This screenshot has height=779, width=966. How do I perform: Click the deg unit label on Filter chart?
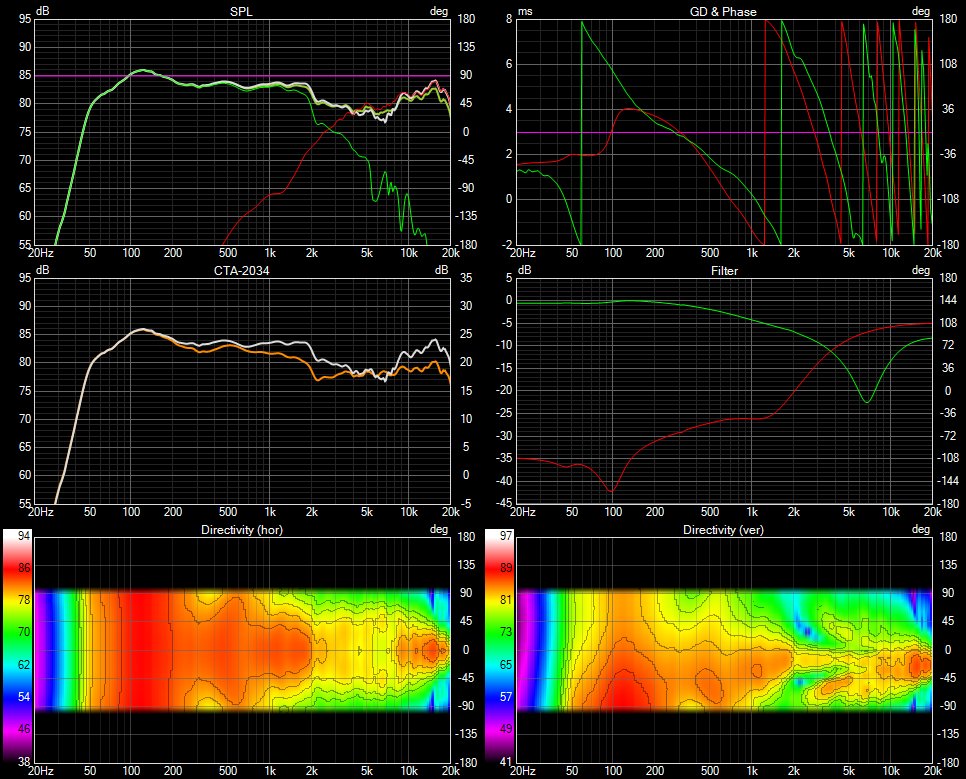coord(920,270)
